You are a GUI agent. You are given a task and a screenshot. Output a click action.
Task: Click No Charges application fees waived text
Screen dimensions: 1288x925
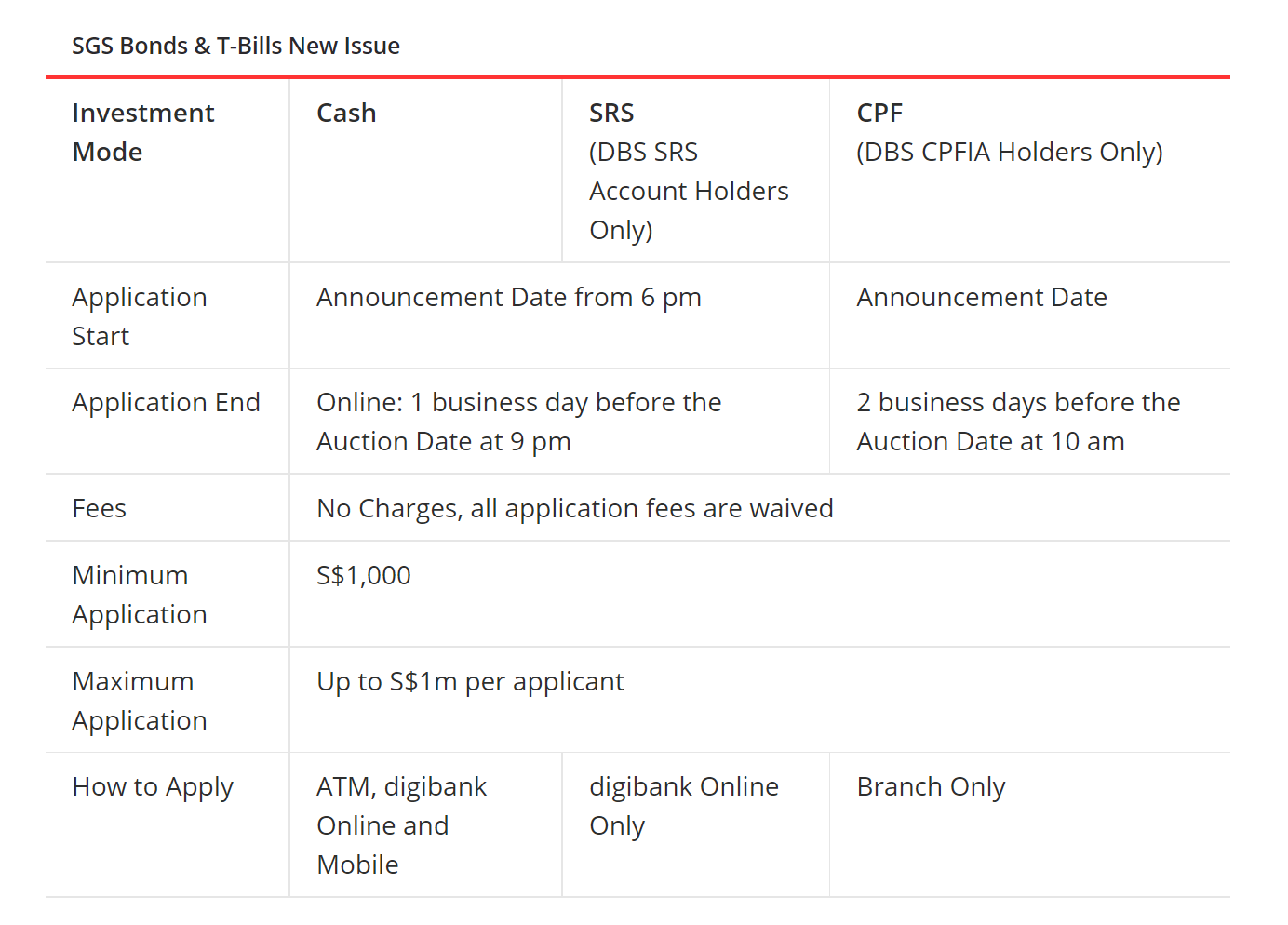575,508
